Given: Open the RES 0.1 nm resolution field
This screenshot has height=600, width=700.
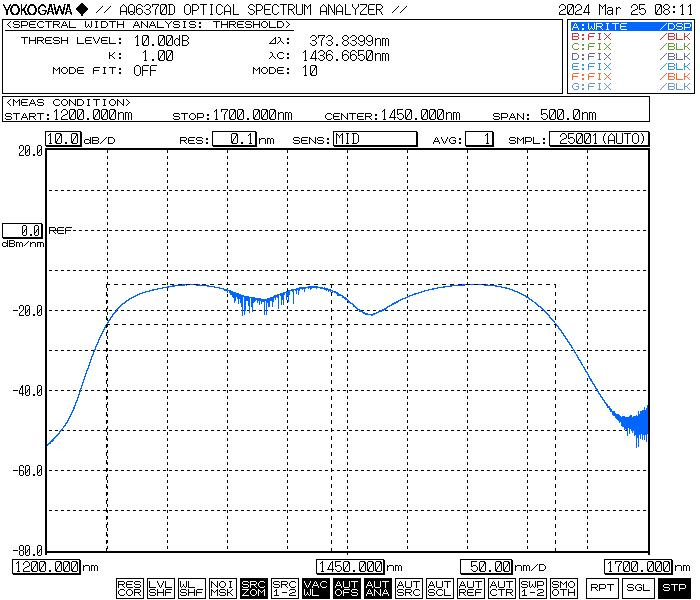Looking at the screenshot, I should pos(236,139).
